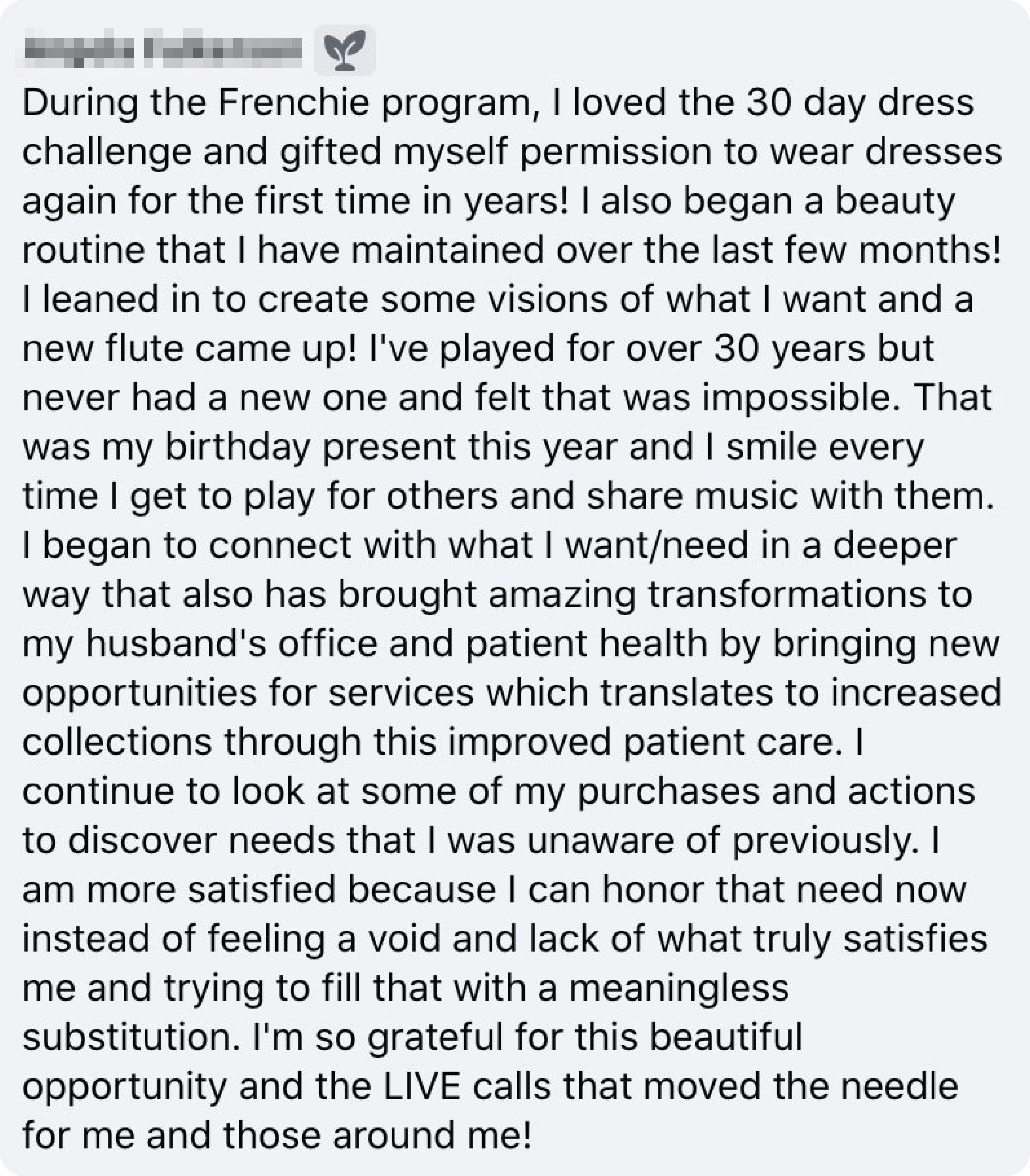
Task: Open the blurred commenter profile name
Action: point(163,50)
